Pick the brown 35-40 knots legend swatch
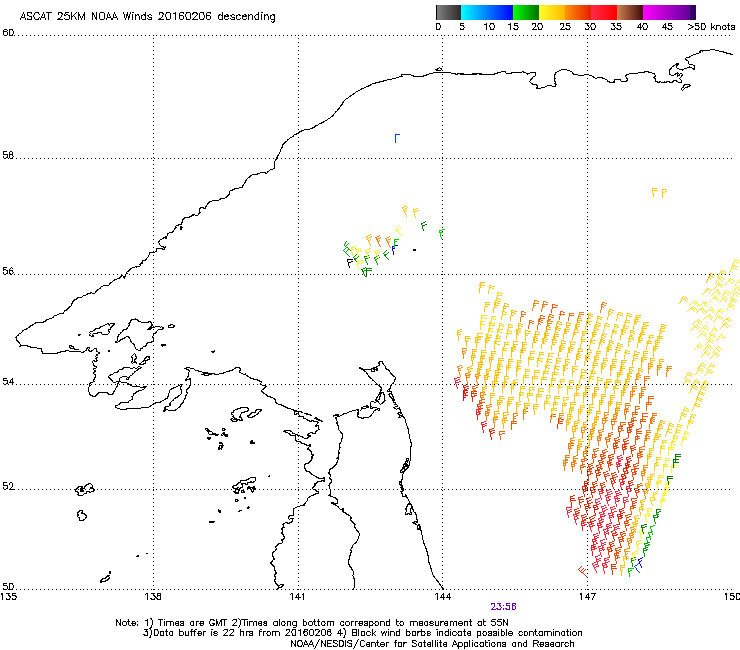740x650 pixels. [x=630, y=12]
